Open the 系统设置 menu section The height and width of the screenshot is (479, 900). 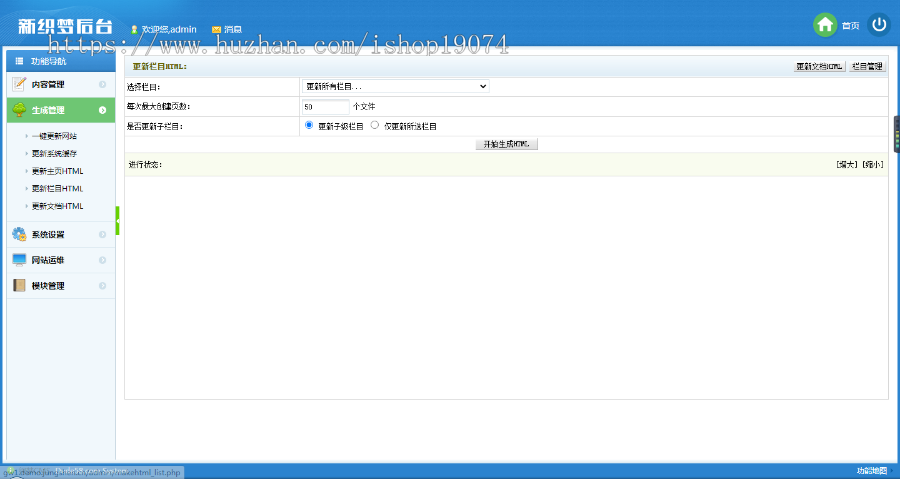pos(61,235)
